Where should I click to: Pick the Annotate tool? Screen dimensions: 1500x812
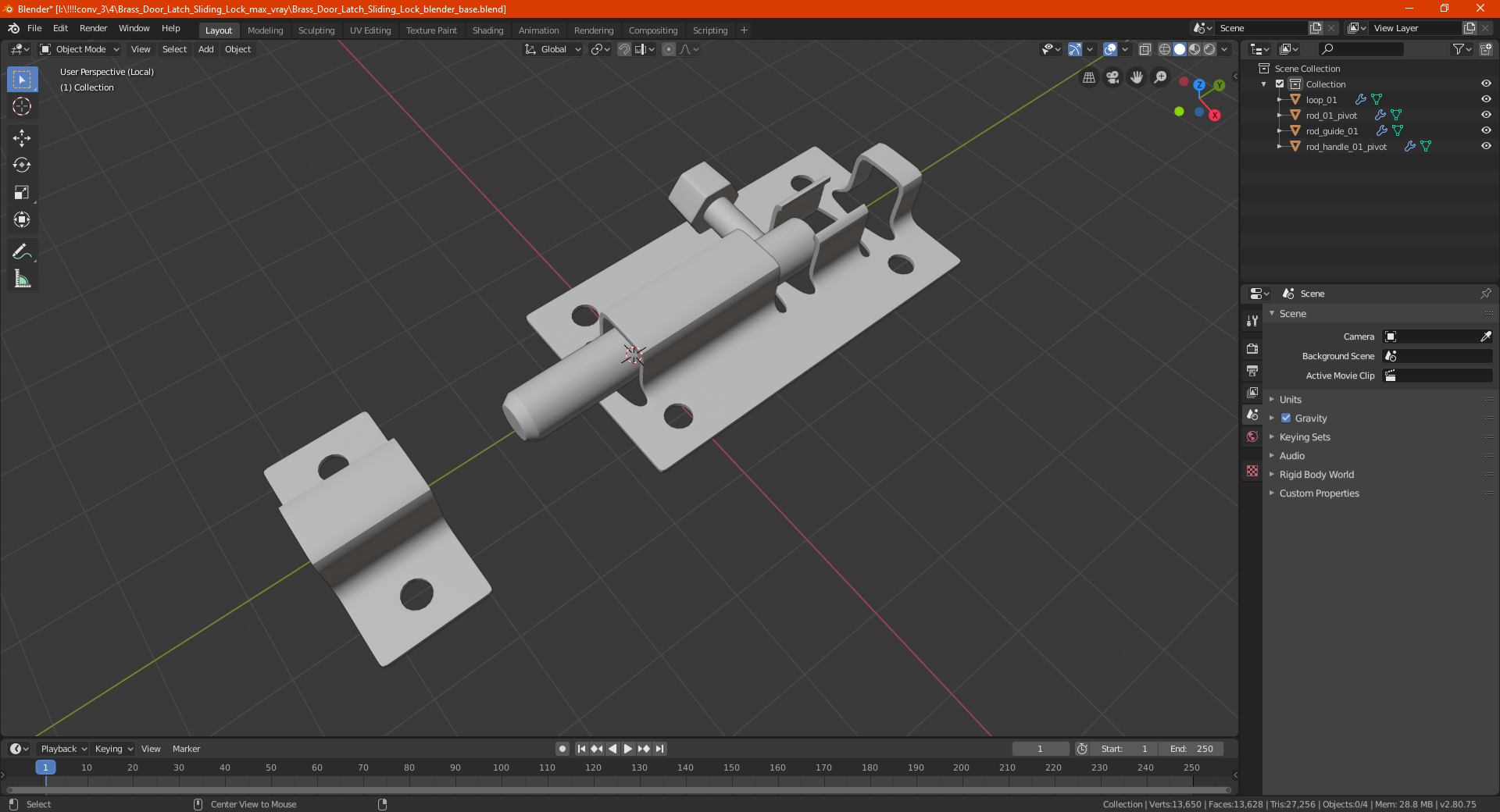coord(22,251)
